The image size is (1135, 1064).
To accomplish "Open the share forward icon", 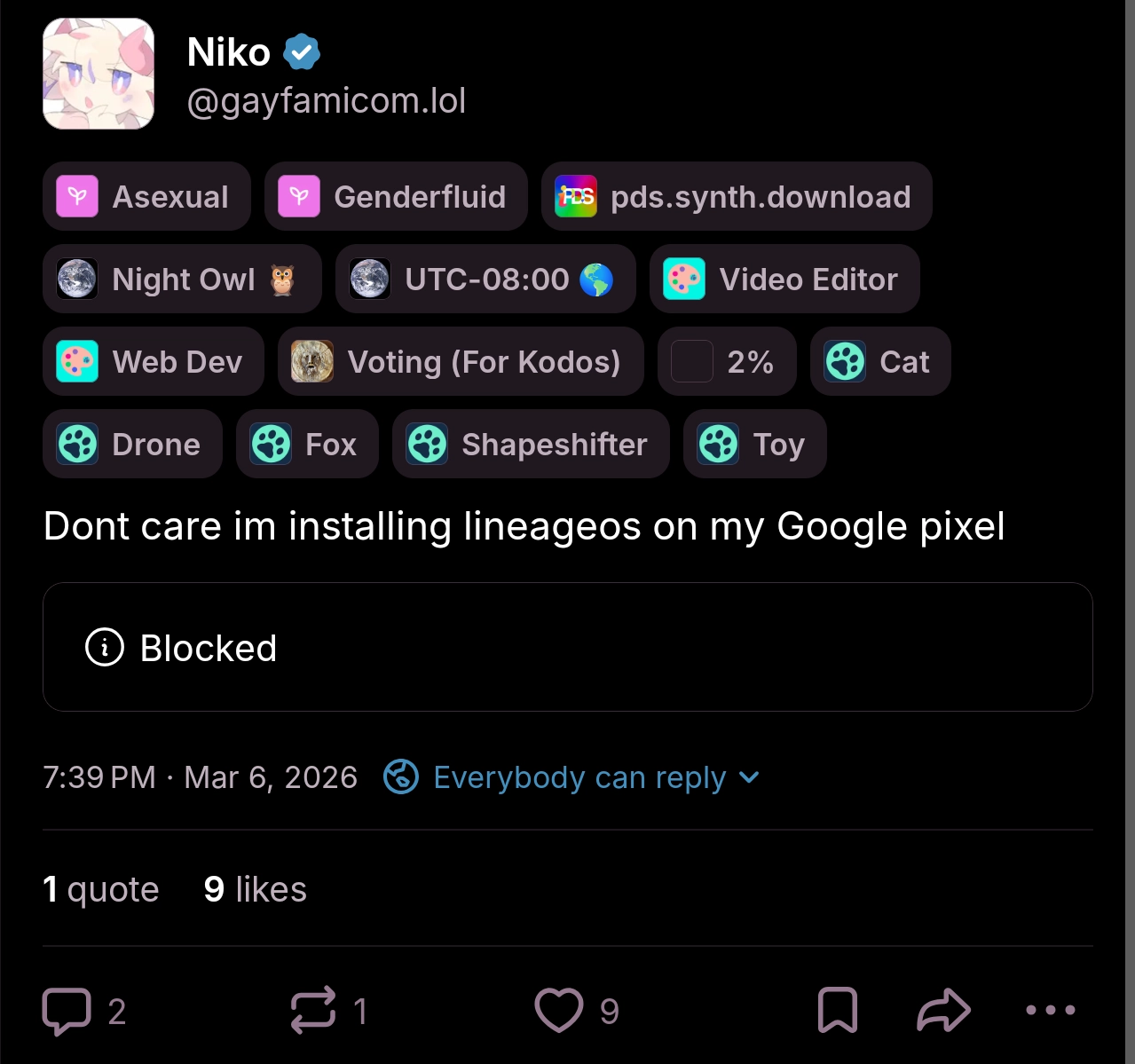I will click(942, 1009).
